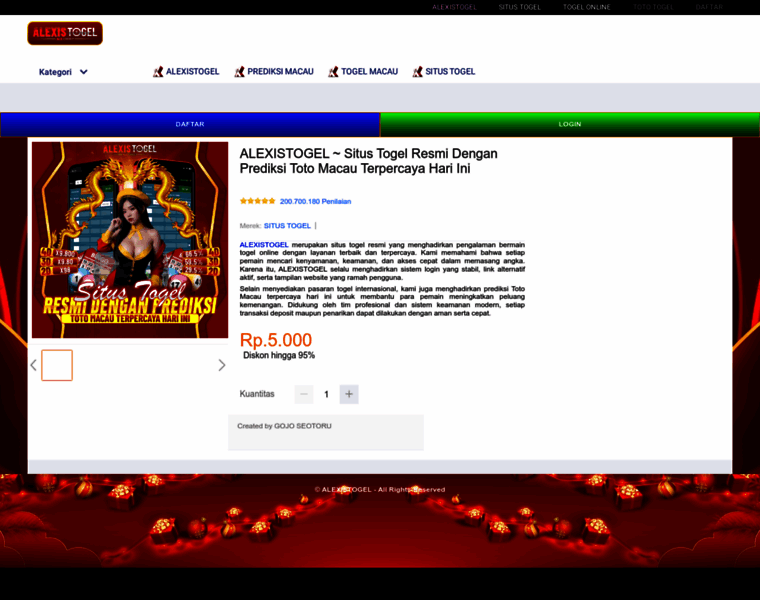Viewport: 760px width, 600px height.
Task: Open the top bar SITUS TOGEL link
Action: coord(519,7)
